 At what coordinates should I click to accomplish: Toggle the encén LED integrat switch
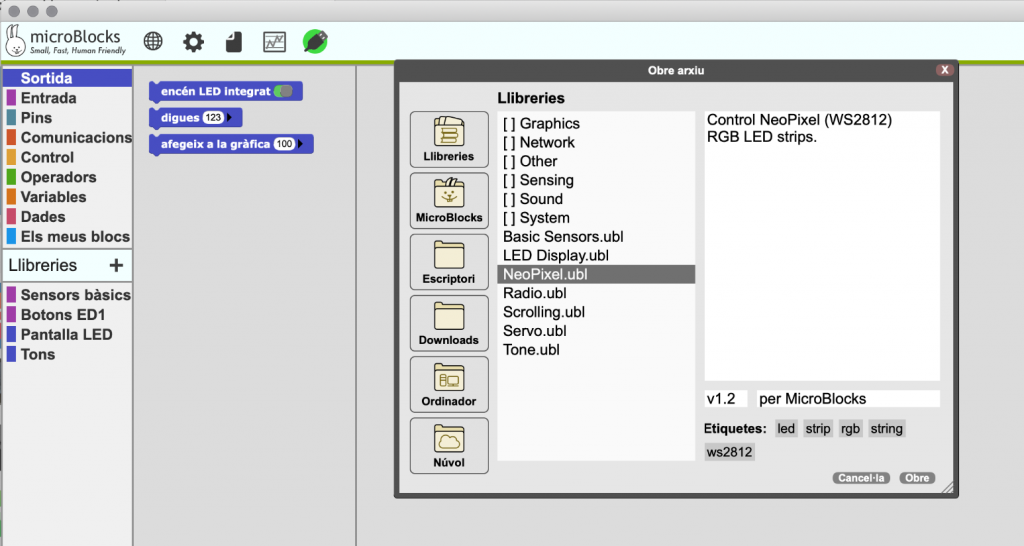click(283, 91)
